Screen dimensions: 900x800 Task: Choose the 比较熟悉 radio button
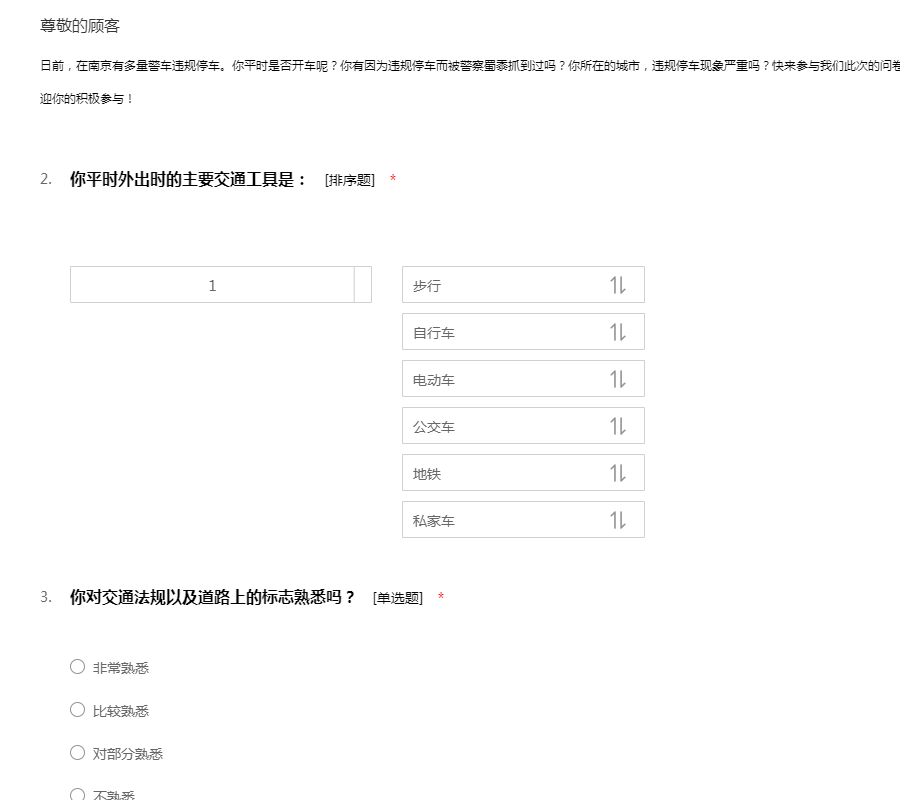click(77, 710)
